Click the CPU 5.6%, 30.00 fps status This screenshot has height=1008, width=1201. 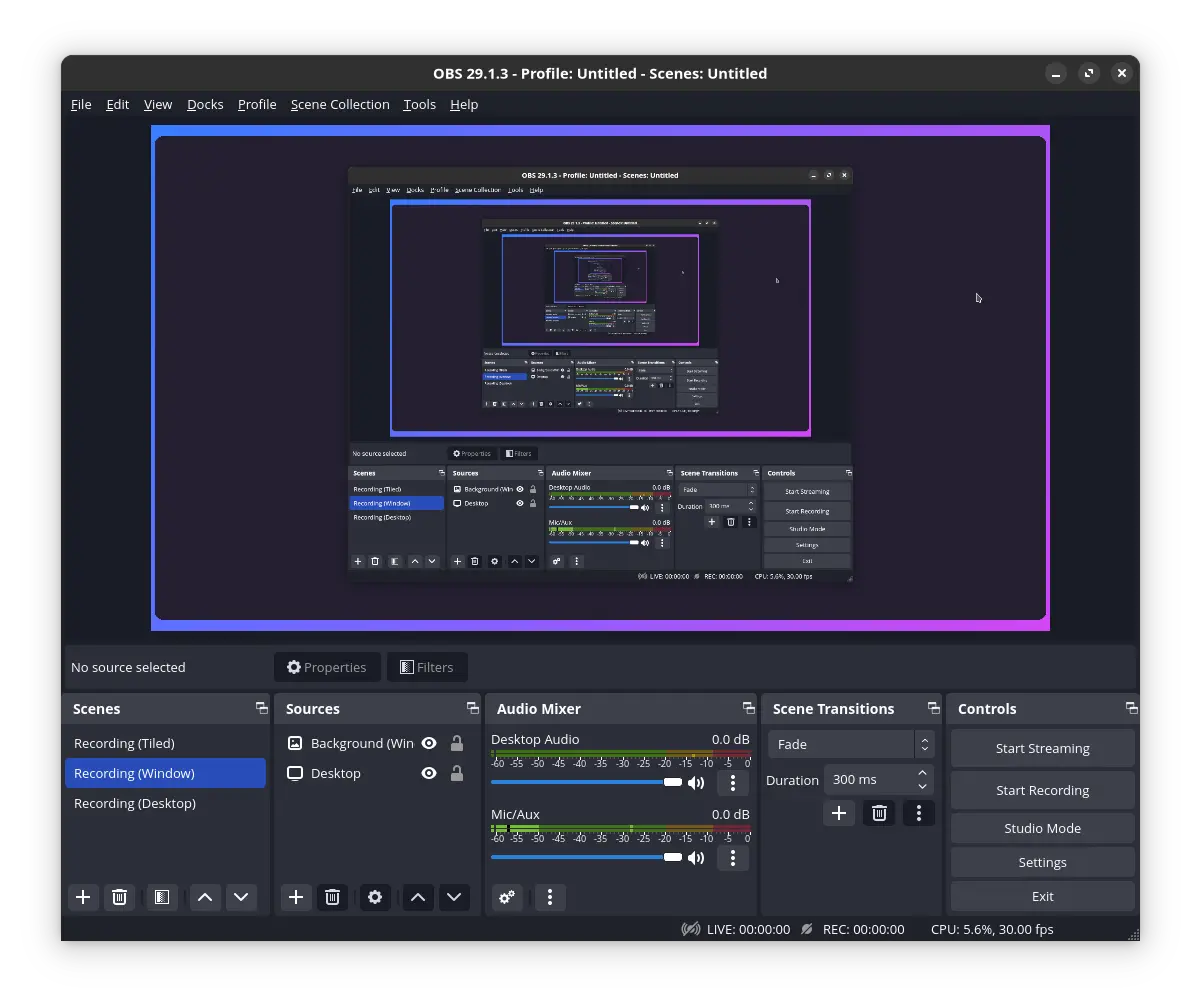tap(992, 929)
